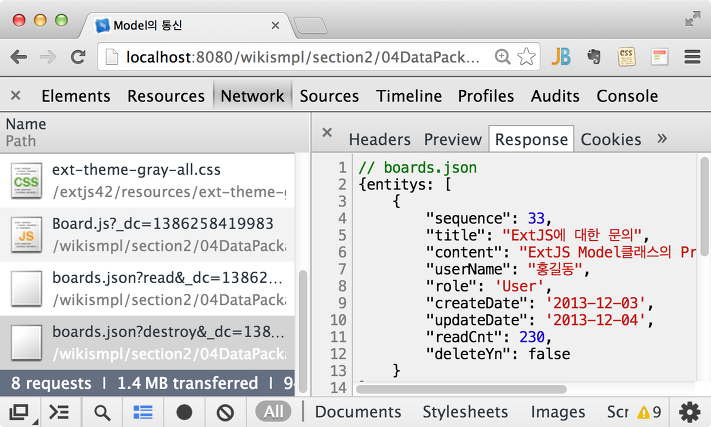Click the CSS extension icon
The image size is (711, 427).
(627, 57)
